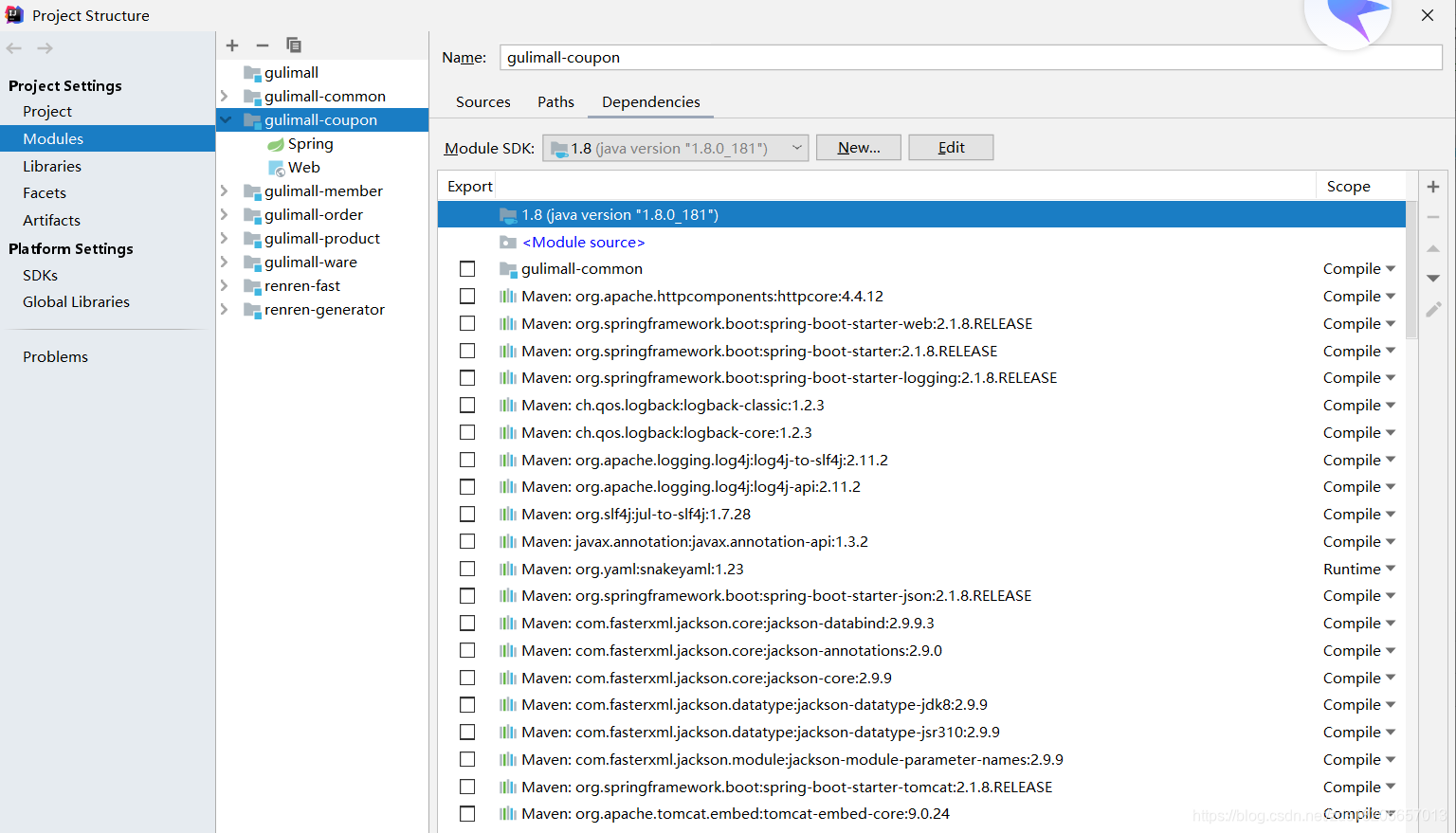The width and height of the screenshot is (1456, 833).
Task: Expand the gulimall-common module node
Action: pos(224,96)
